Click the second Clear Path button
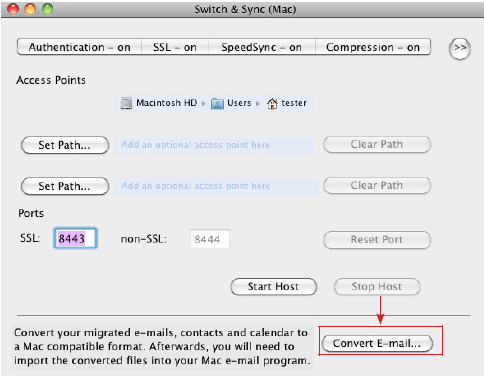Image resolution: width=484 pixels, height=376 pixels. click(377, 185)
